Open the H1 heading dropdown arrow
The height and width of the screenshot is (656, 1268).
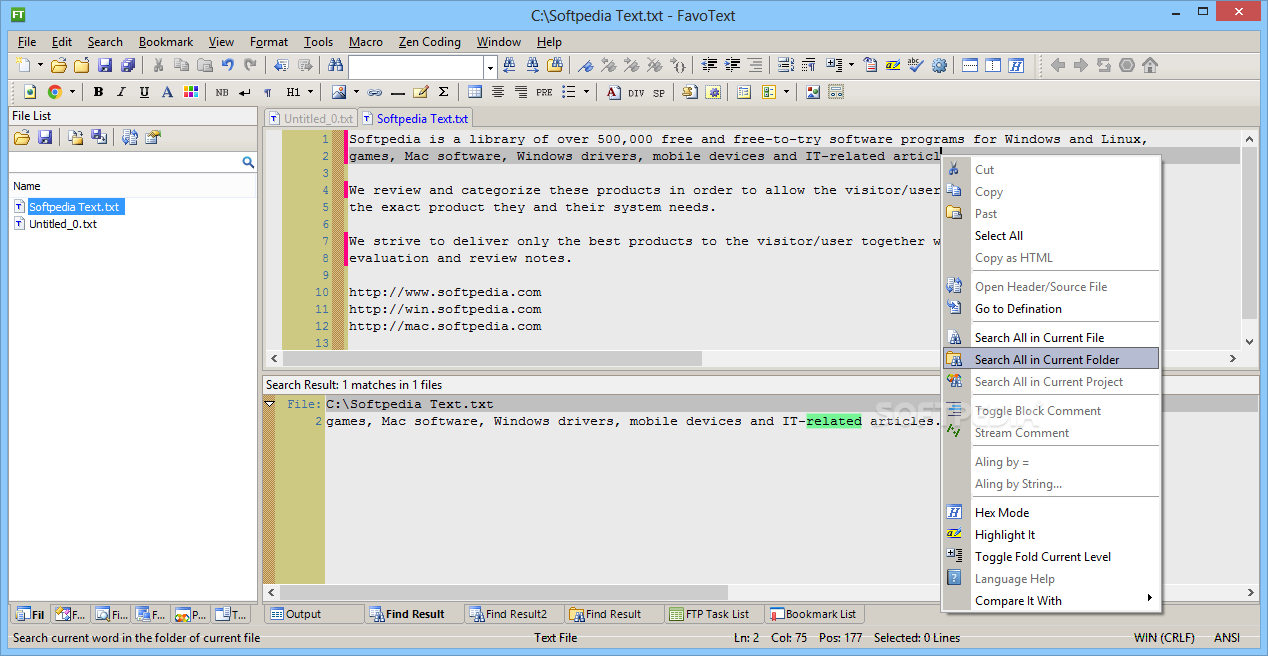[310, 92]
